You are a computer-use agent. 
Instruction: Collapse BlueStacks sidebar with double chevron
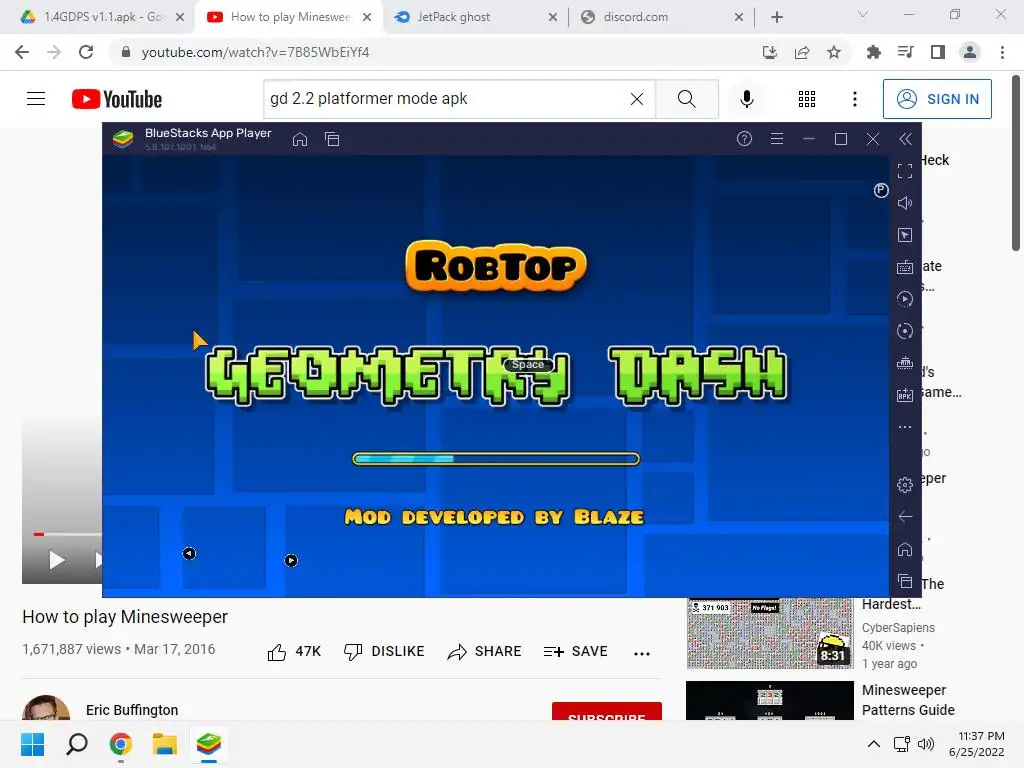tap(905, 139)
